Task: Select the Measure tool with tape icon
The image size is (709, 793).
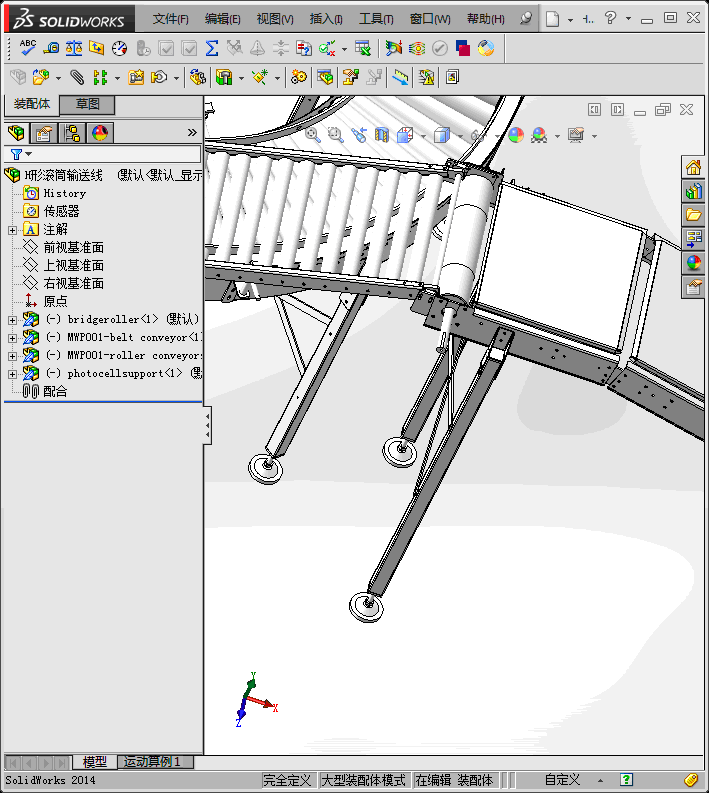Action: click(51, 48)
